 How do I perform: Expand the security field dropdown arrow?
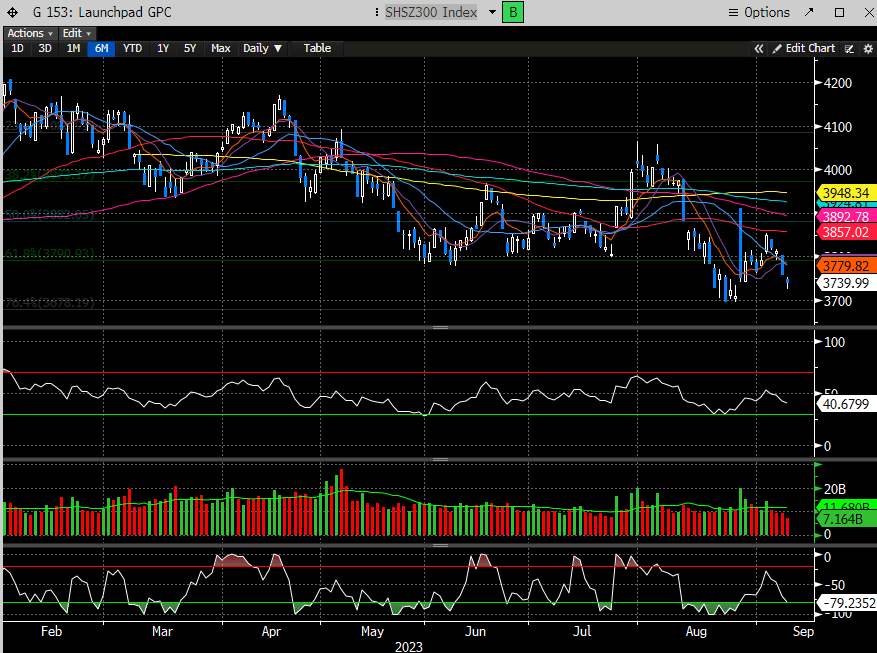pos(493,12)
